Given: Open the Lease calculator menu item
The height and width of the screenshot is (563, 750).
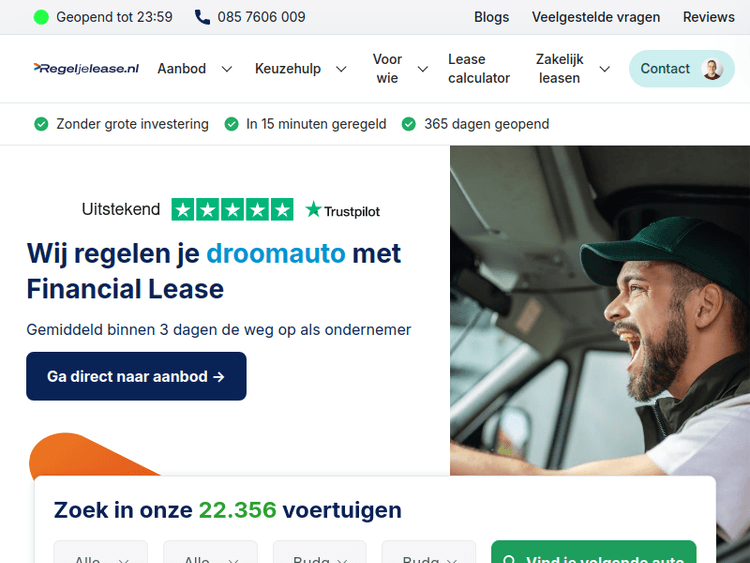Looking at the screenshot, I should (479, 69).
